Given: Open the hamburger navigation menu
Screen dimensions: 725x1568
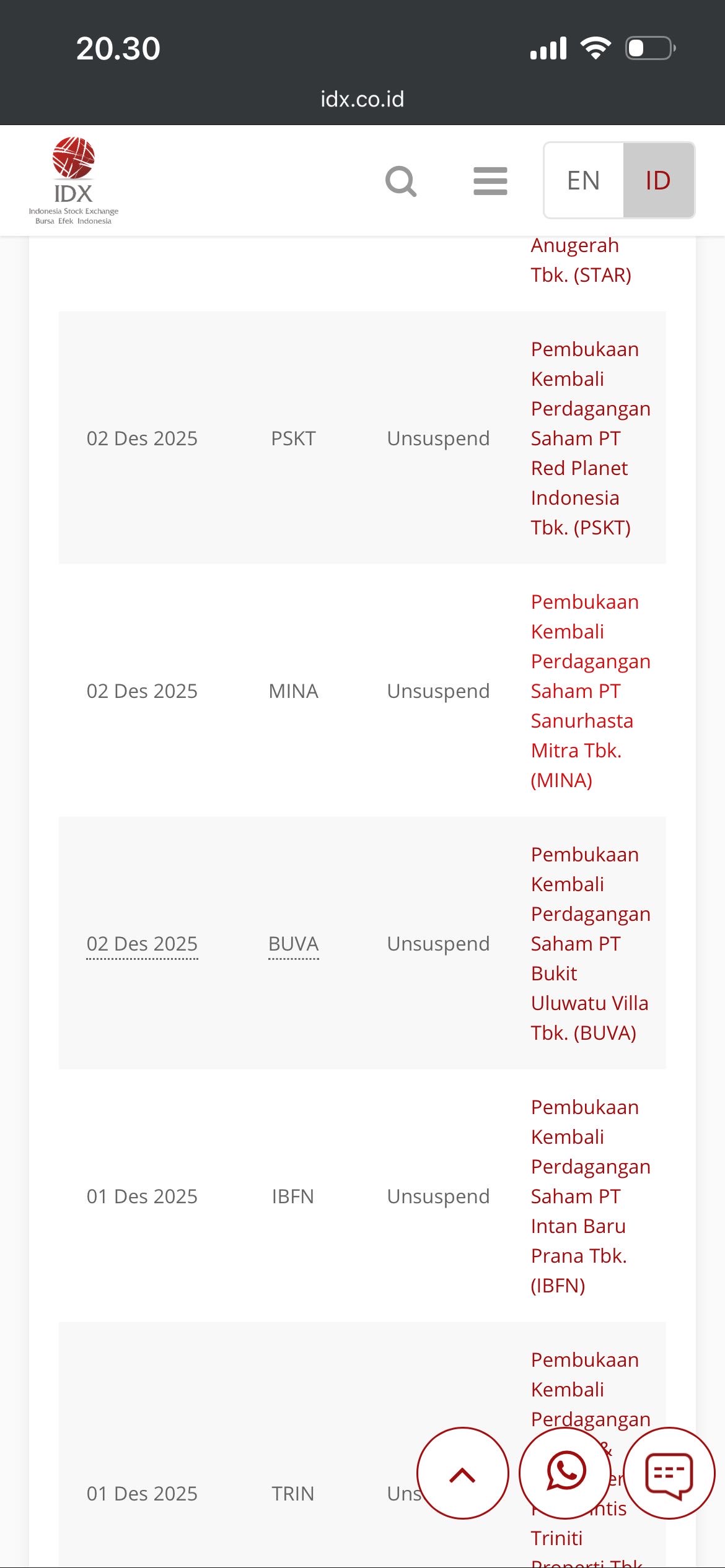Looking at the screenshot, I should (x=490, y=181).
